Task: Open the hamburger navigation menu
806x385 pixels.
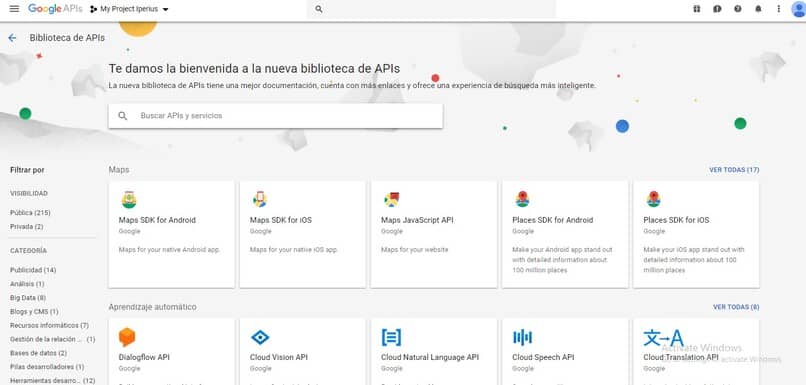Action: pyautogui.click(x=14, y=9)
